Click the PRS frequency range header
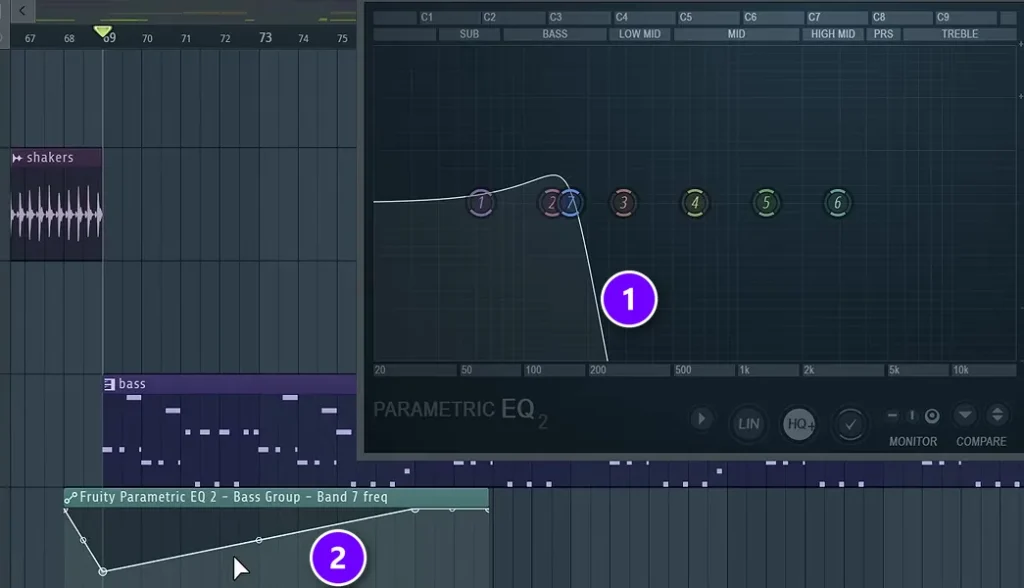 point(883,34)
